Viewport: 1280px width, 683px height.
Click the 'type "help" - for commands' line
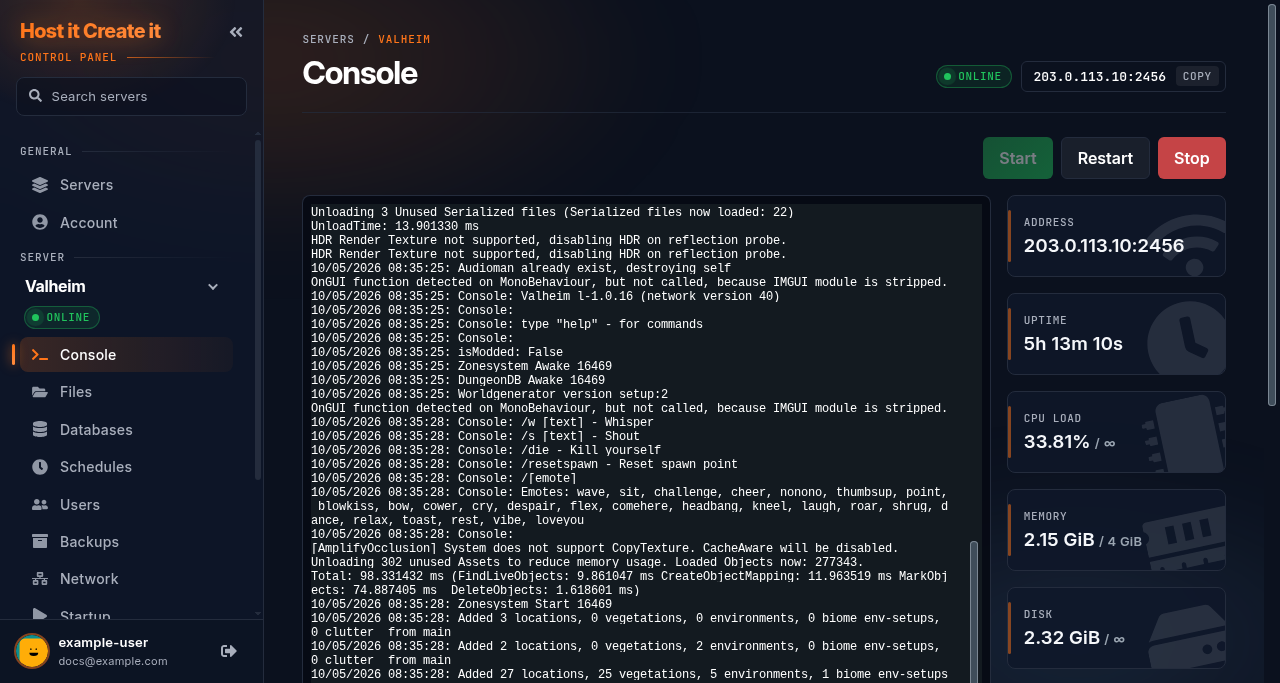(x=507, y=325)
